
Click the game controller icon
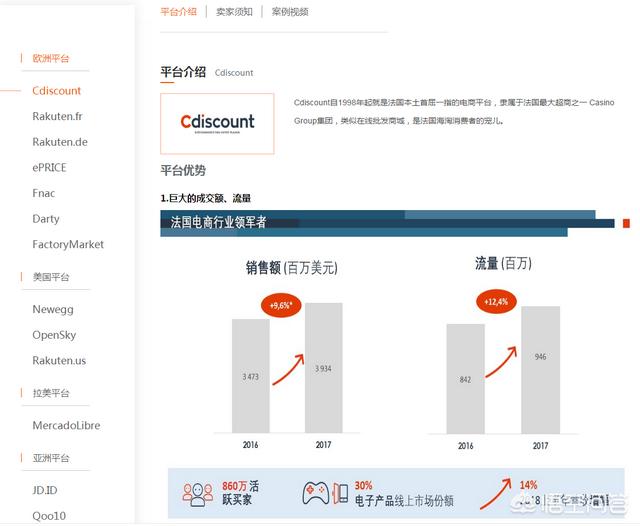pos(317,492)
